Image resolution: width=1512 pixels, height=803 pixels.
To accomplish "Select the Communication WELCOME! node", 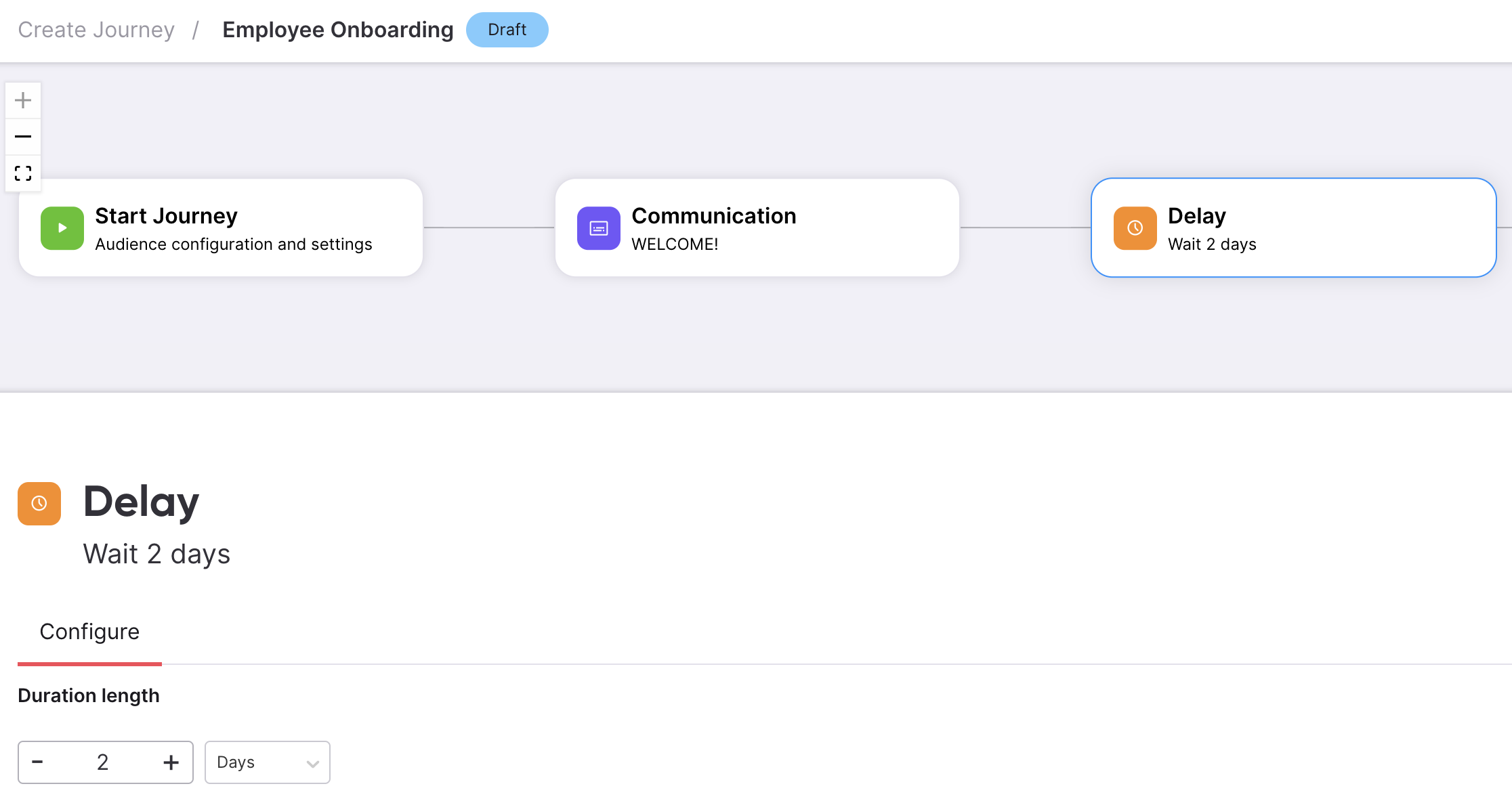I will (757, 227).
